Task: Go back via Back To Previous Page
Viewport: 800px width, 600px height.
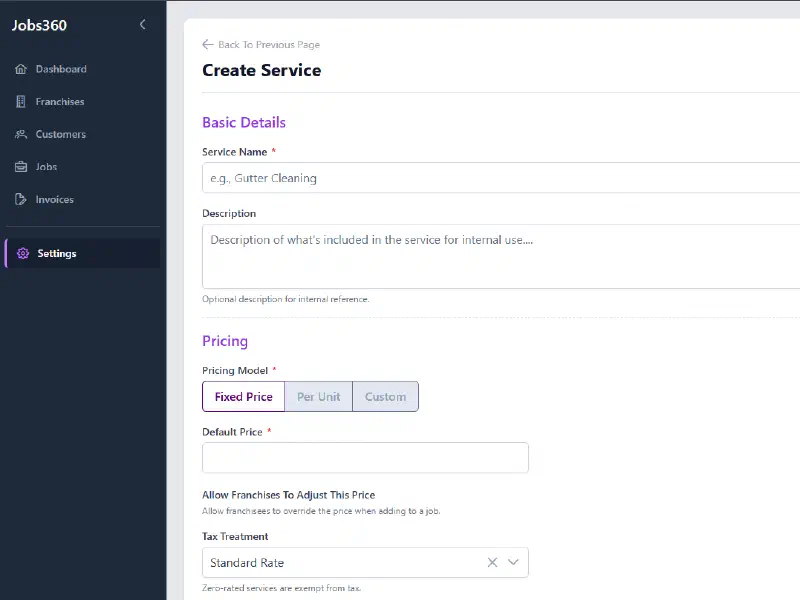Action: (x=261, y=44)
